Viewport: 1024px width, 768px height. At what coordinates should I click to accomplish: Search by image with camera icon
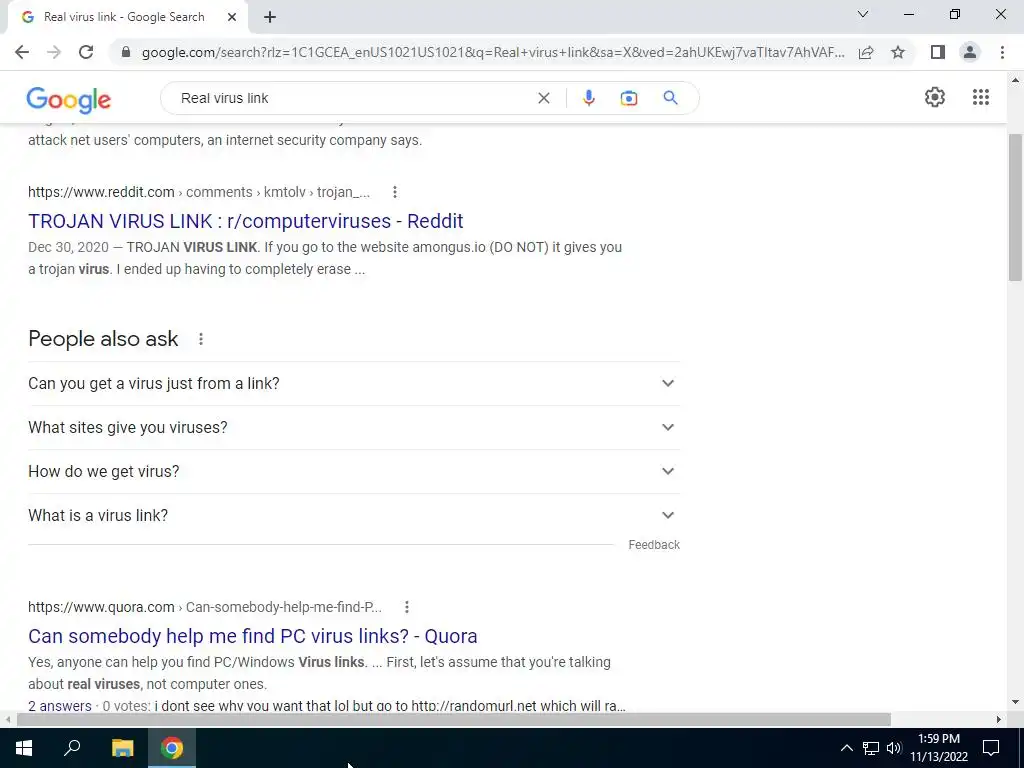628,98
